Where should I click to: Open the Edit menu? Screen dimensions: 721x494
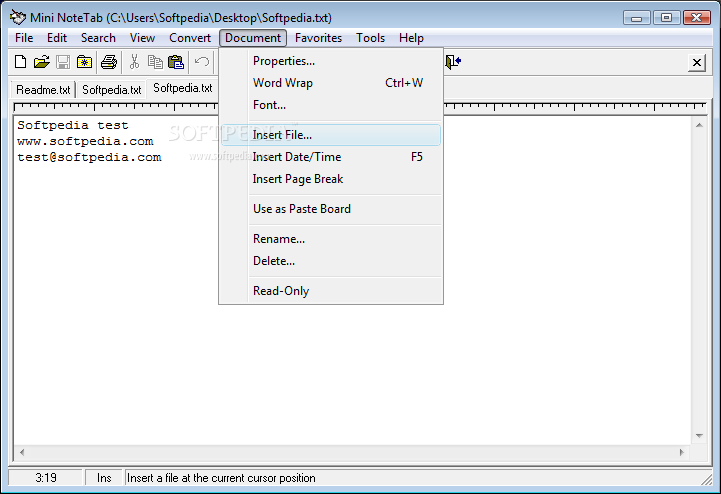(x=57, y=38)
